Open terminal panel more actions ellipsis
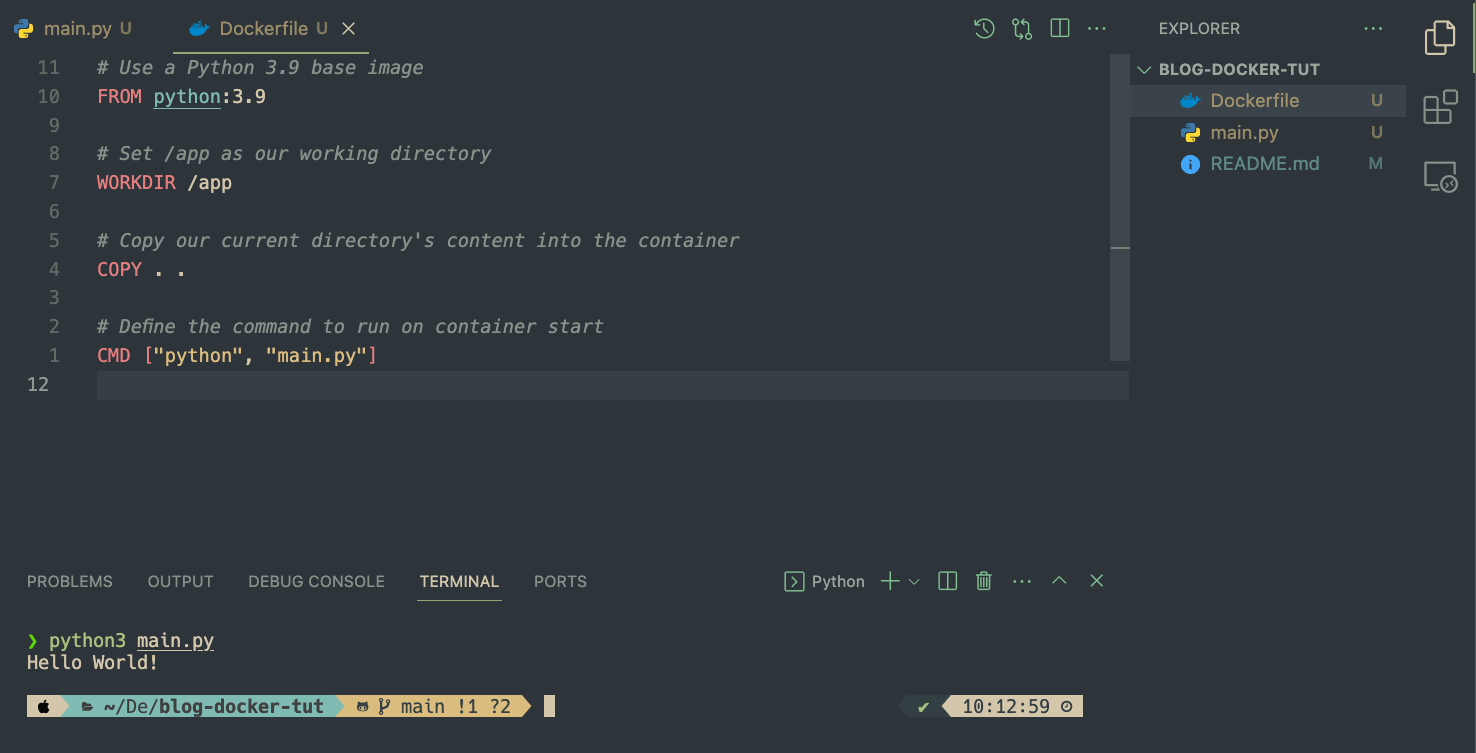Image resolution: width=1476 pixels, height=753 pixels. (x=1021, y=581)
